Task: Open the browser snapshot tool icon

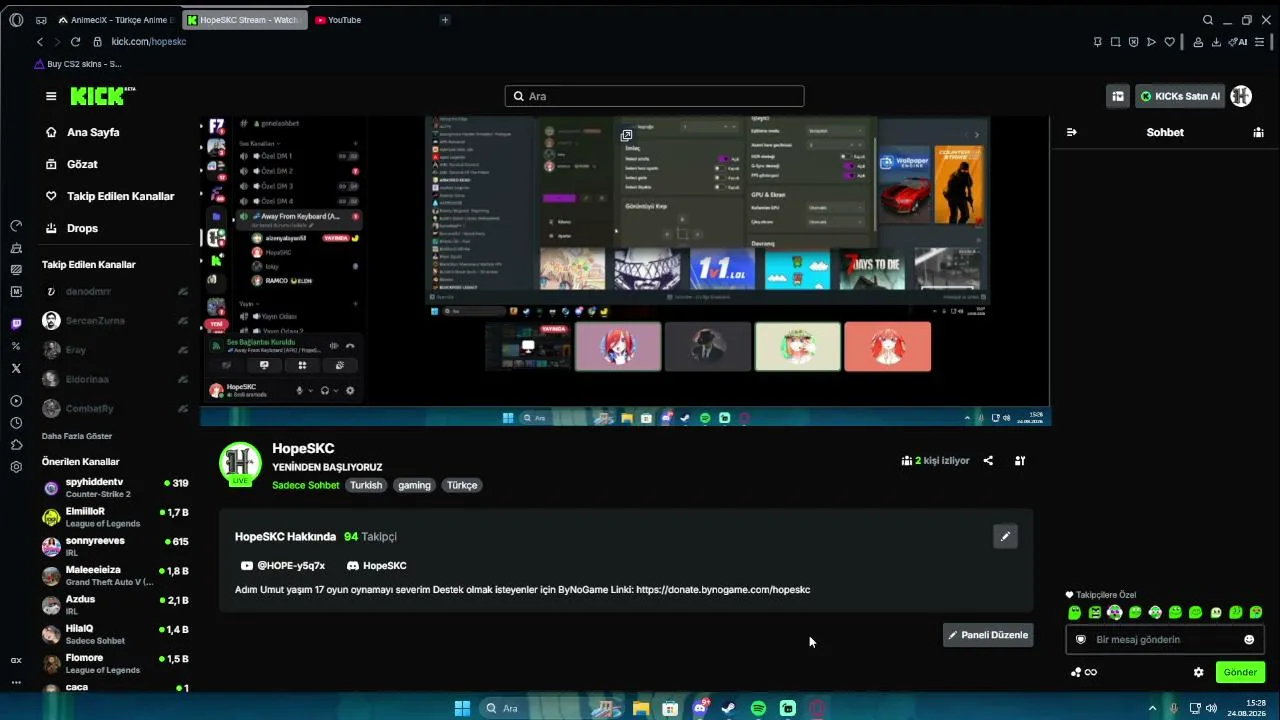Action: click(1115, 42)
